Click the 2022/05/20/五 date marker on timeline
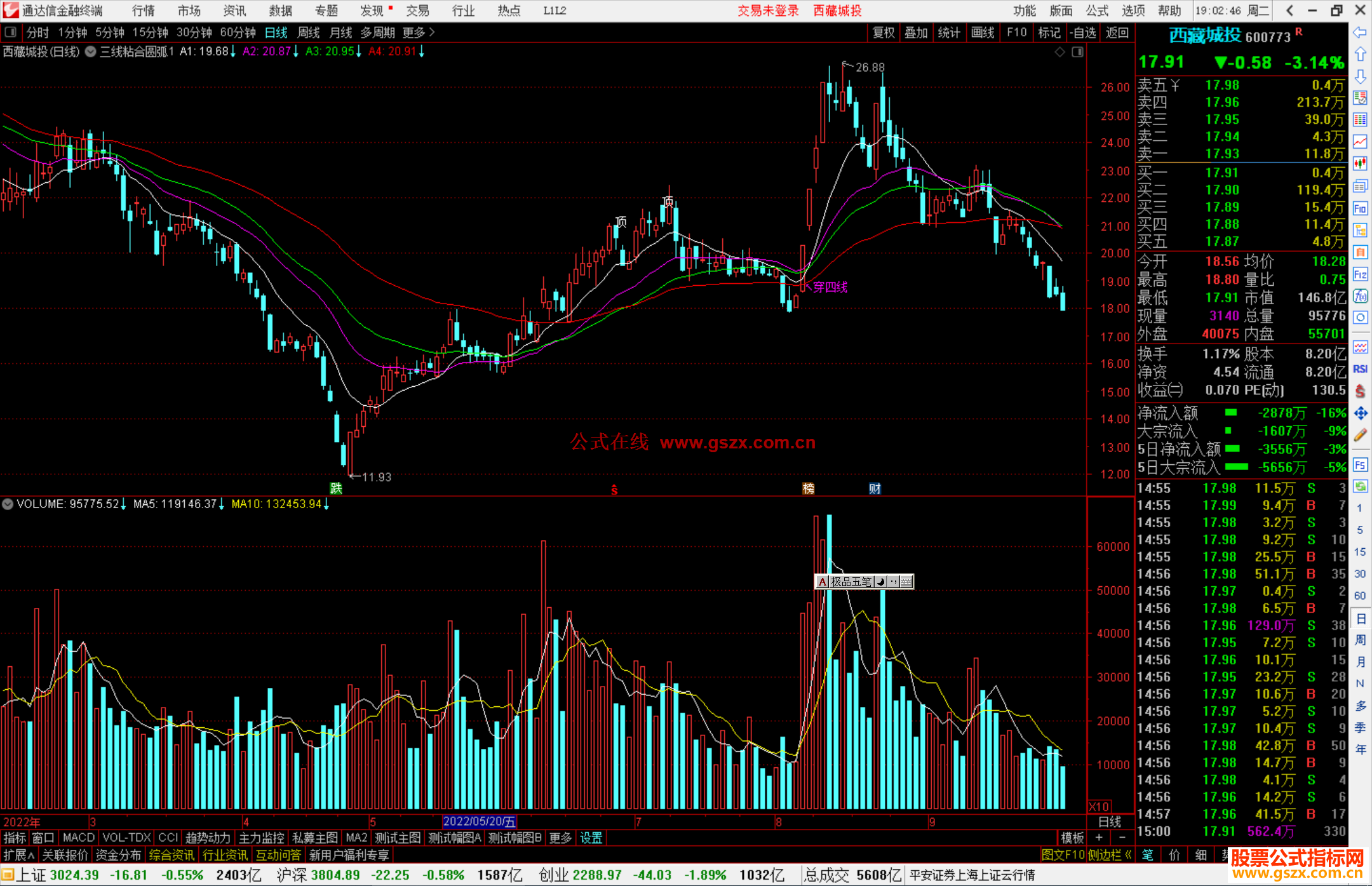 point(480,821)
